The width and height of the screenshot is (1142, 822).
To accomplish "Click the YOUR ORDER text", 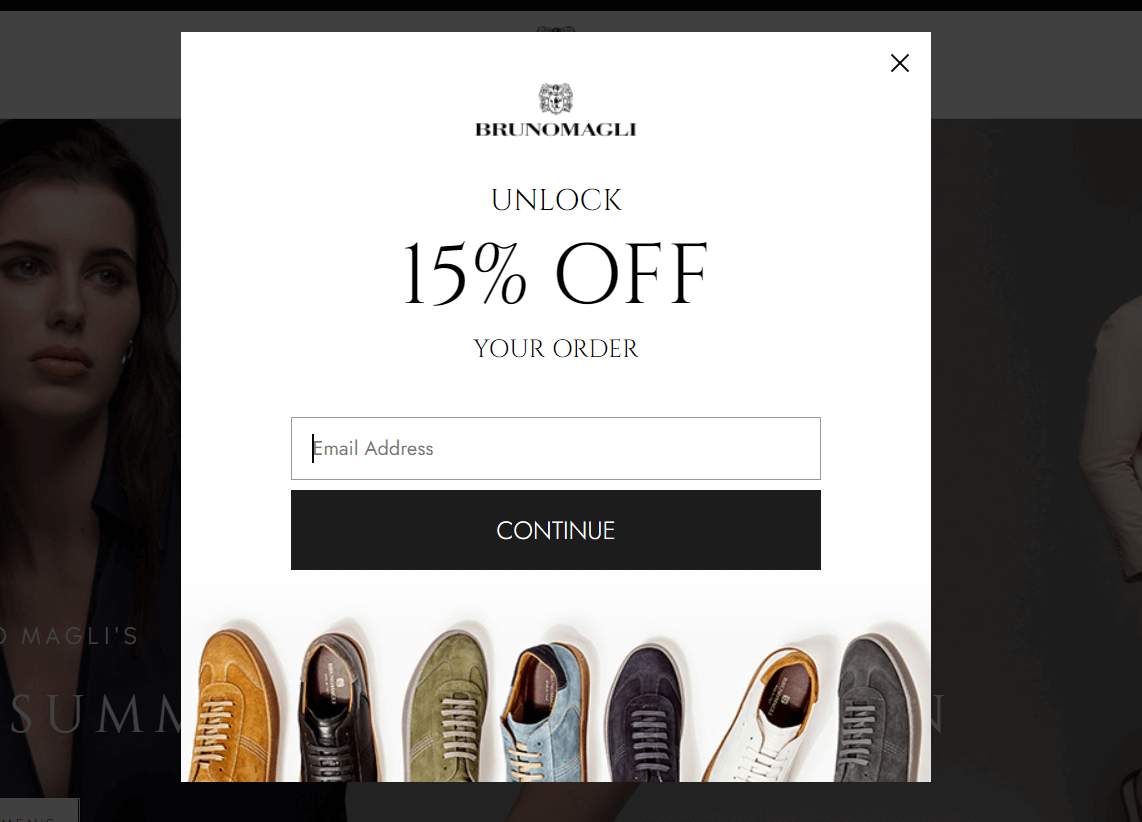I will pyautogui.click(x=556, y=349).
